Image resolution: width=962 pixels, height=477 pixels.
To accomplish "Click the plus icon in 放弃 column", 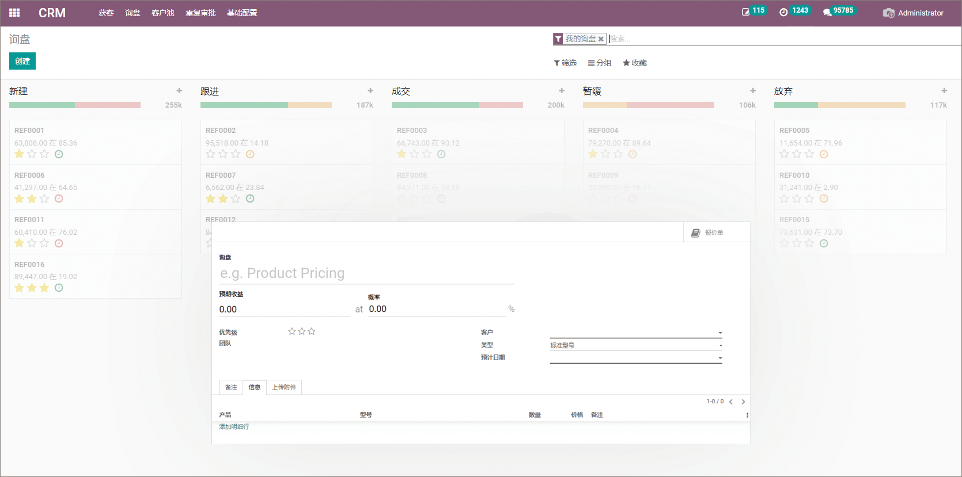I will pyautogui.click(x=944, y=91).
